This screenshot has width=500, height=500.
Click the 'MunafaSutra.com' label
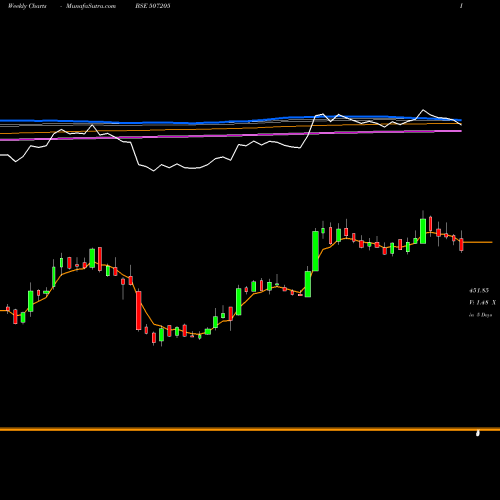coord(91,6)
